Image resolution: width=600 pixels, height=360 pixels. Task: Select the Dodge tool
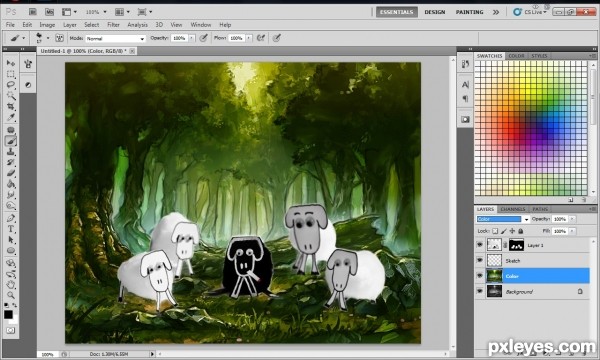point(11,206)
